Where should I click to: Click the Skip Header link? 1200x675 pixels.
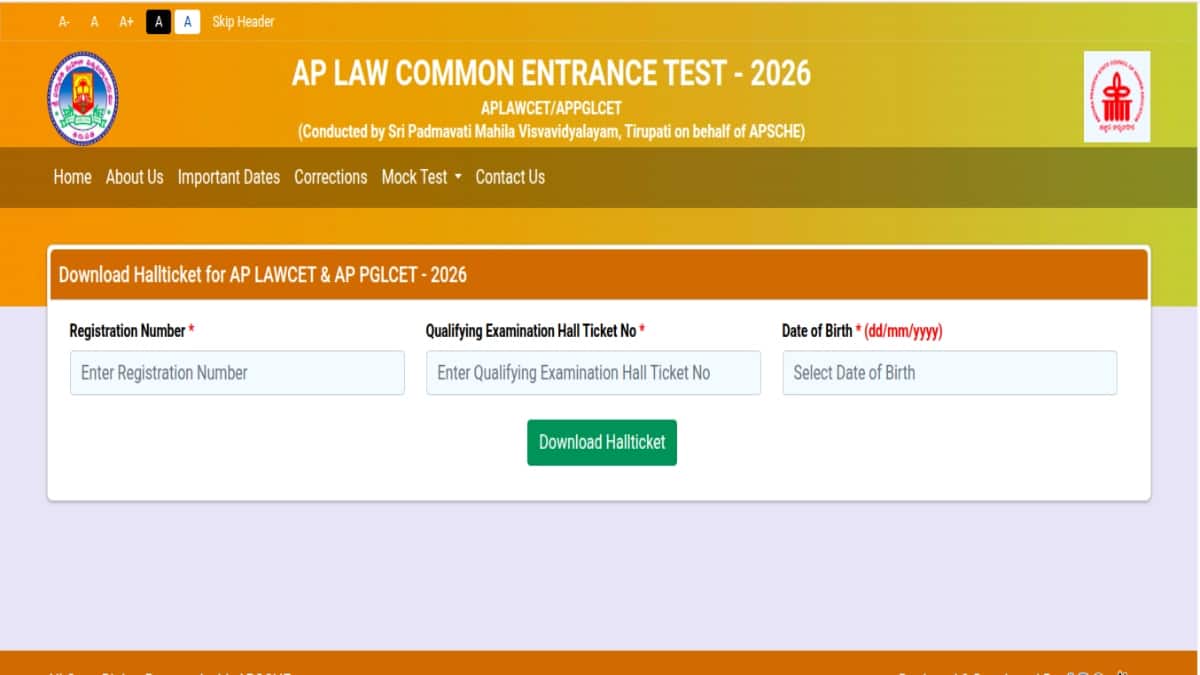coord(243,22)
